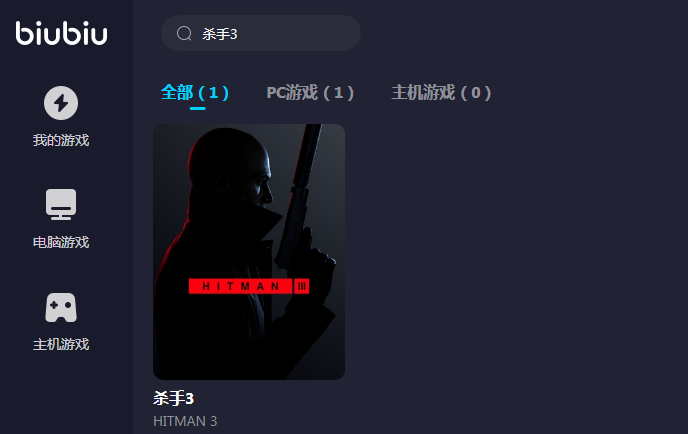
Task: Click the 杀手3 game title
Action: coord(173,398)
